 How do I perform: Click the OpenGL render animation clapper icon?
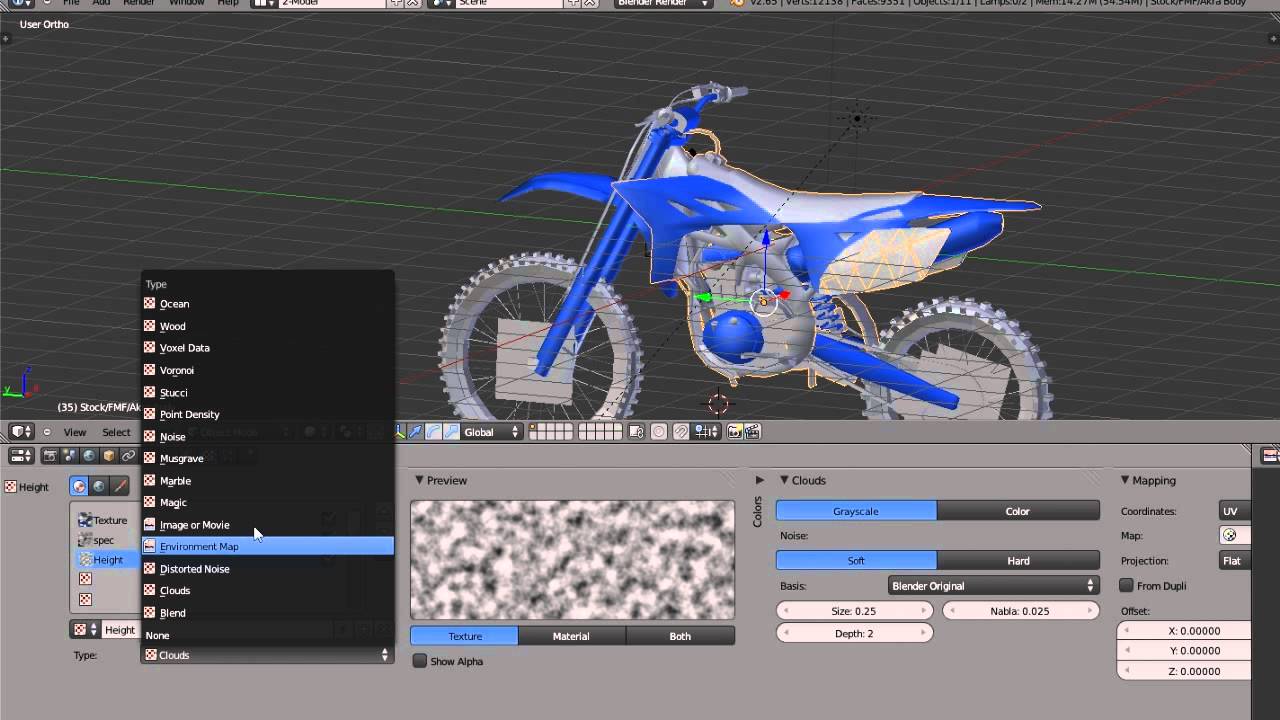[752, 432]
